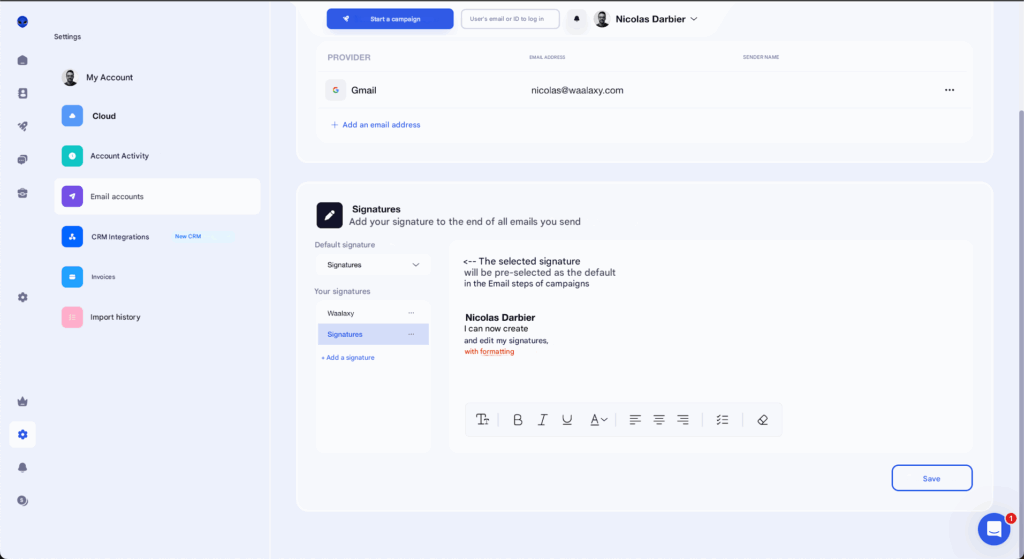Viewport: 1024px width, 559px height.
Task: Click the crown upgrade icon
Action: pyautogui.click(x=23, y=402)
